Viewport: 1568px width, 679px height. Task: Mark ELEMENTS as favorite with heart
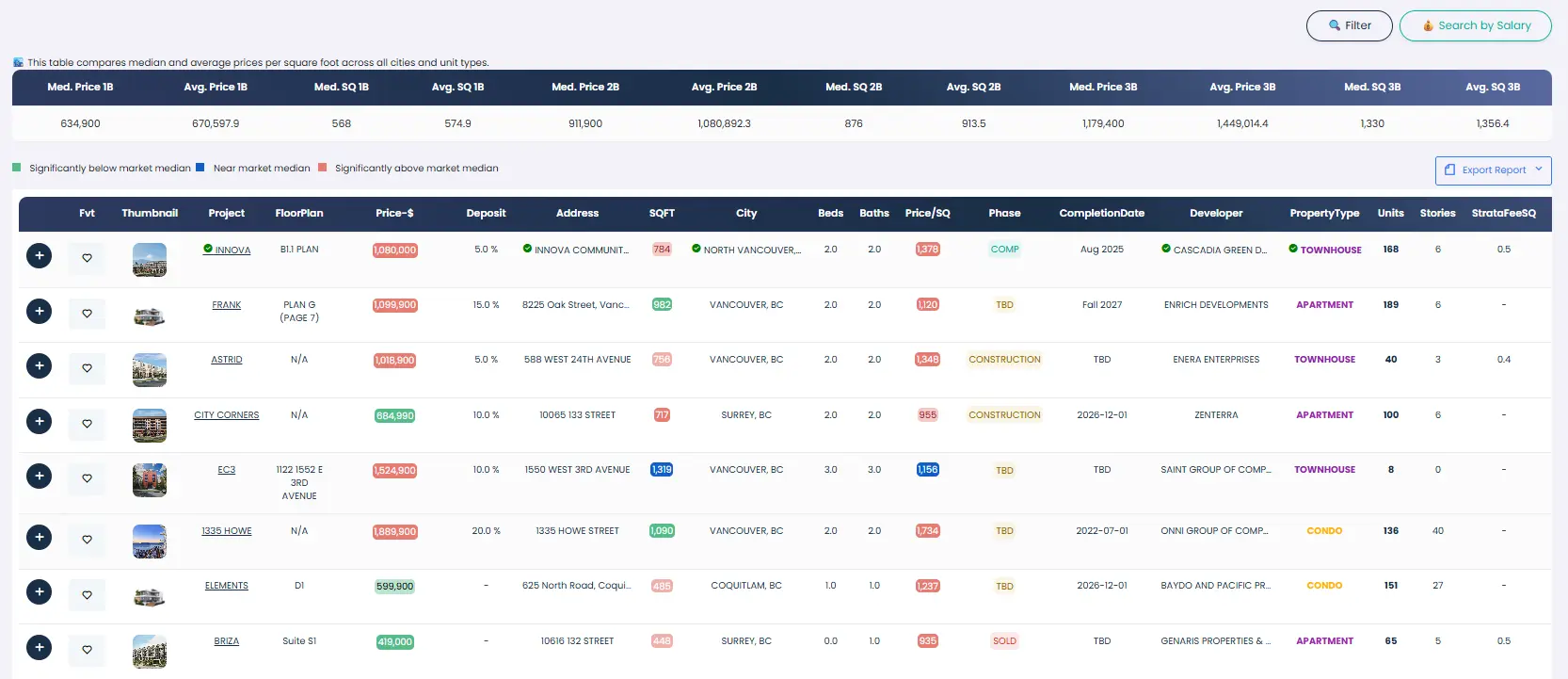pyautogui.click(x=87, y=594)
